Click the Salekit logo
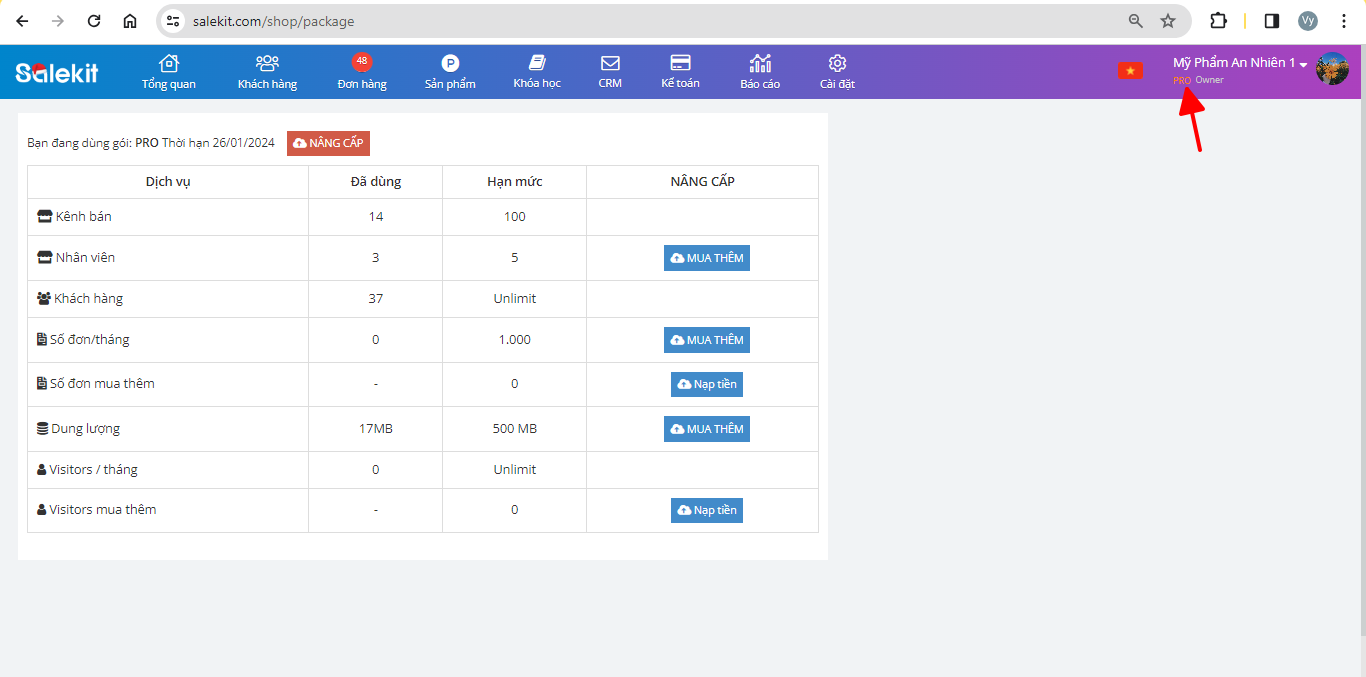Image resolution: width=1366 pixels, height=677 pixels. pyautogui.click(x=57, y=72)
